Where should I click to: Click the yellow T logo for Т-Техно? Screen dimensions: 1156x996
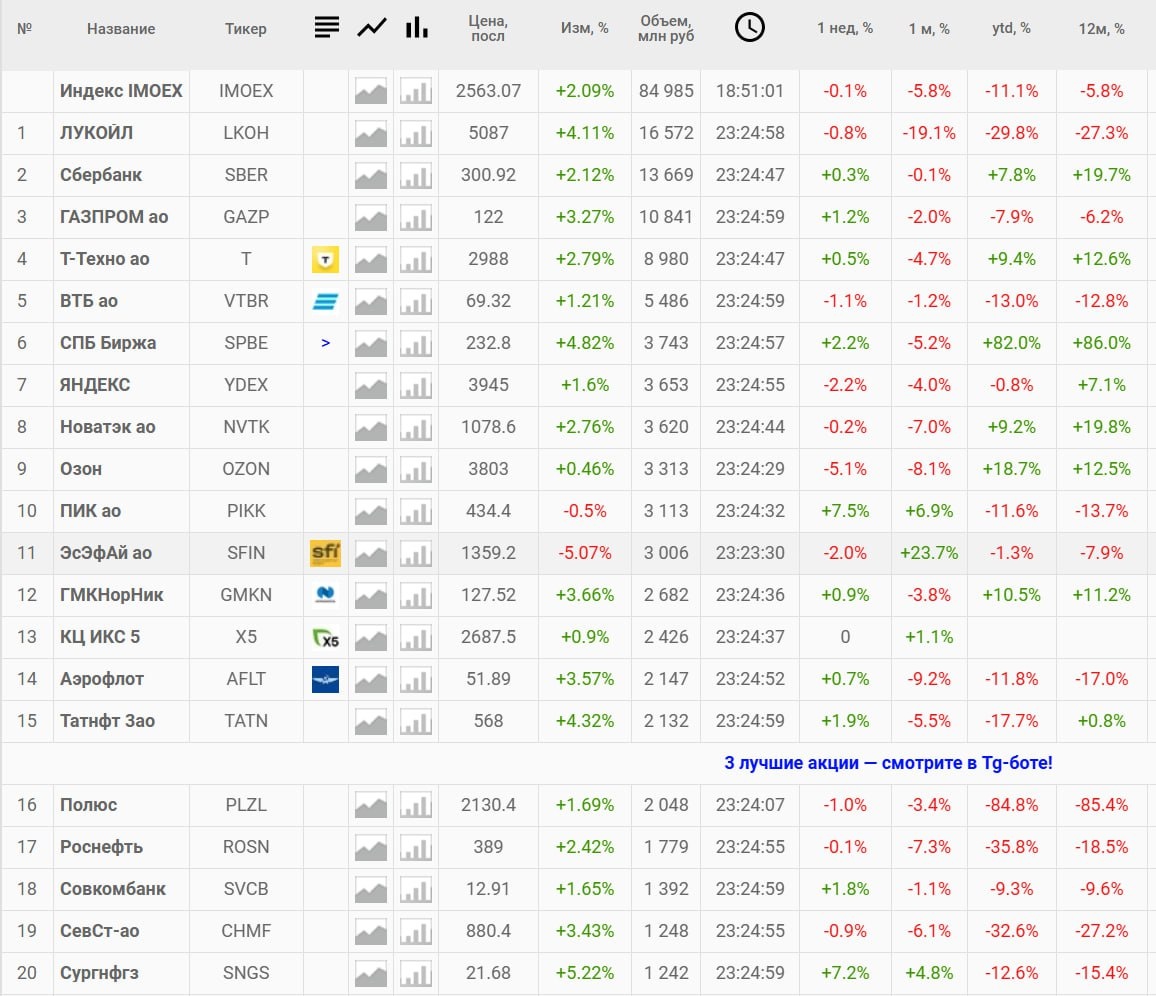point(325,260)
